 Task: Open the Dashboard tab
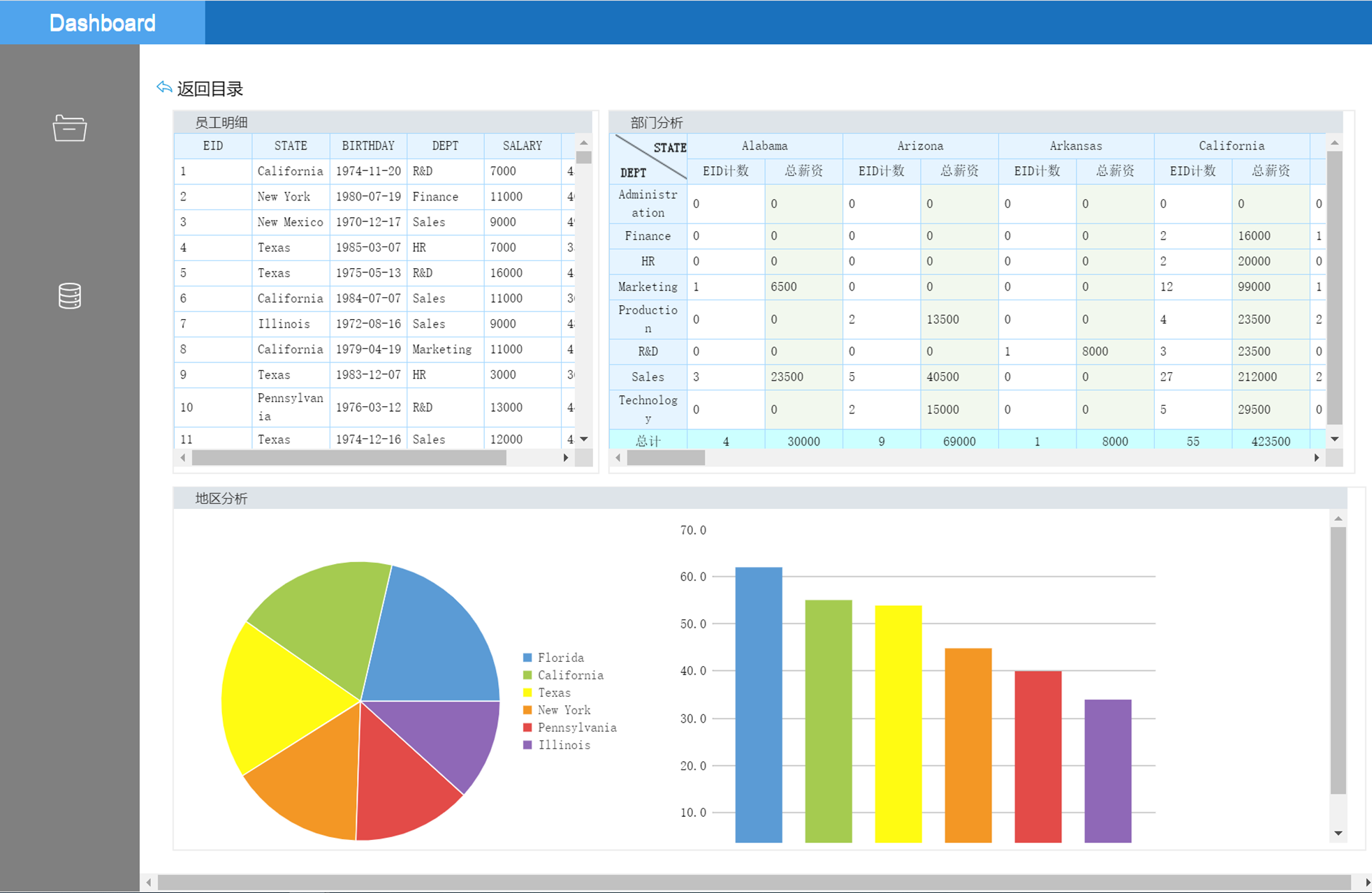(x=103, y=22)
